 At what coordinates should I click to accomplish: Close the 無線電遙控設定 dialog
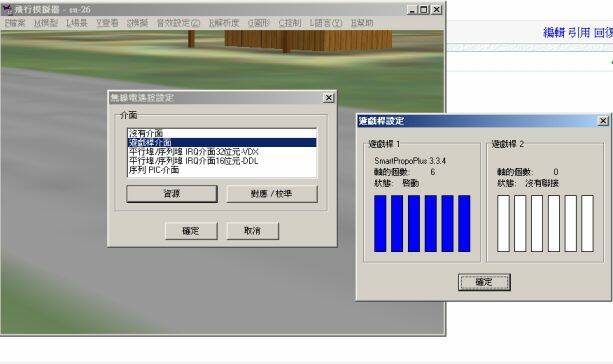click(329, 98)
